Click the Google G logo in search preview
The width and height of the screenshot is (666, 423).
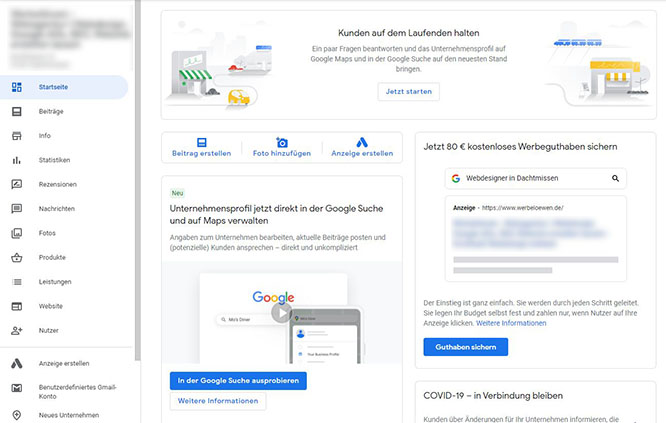(x=456, y=178)
